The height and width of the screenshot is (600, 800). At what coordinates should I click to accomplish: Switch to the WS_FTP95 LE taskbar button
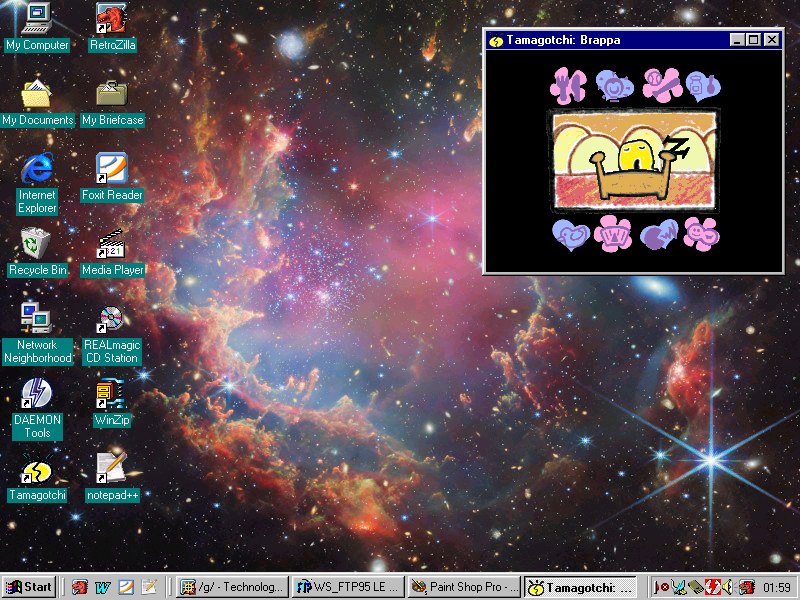[x=348, y=587]
